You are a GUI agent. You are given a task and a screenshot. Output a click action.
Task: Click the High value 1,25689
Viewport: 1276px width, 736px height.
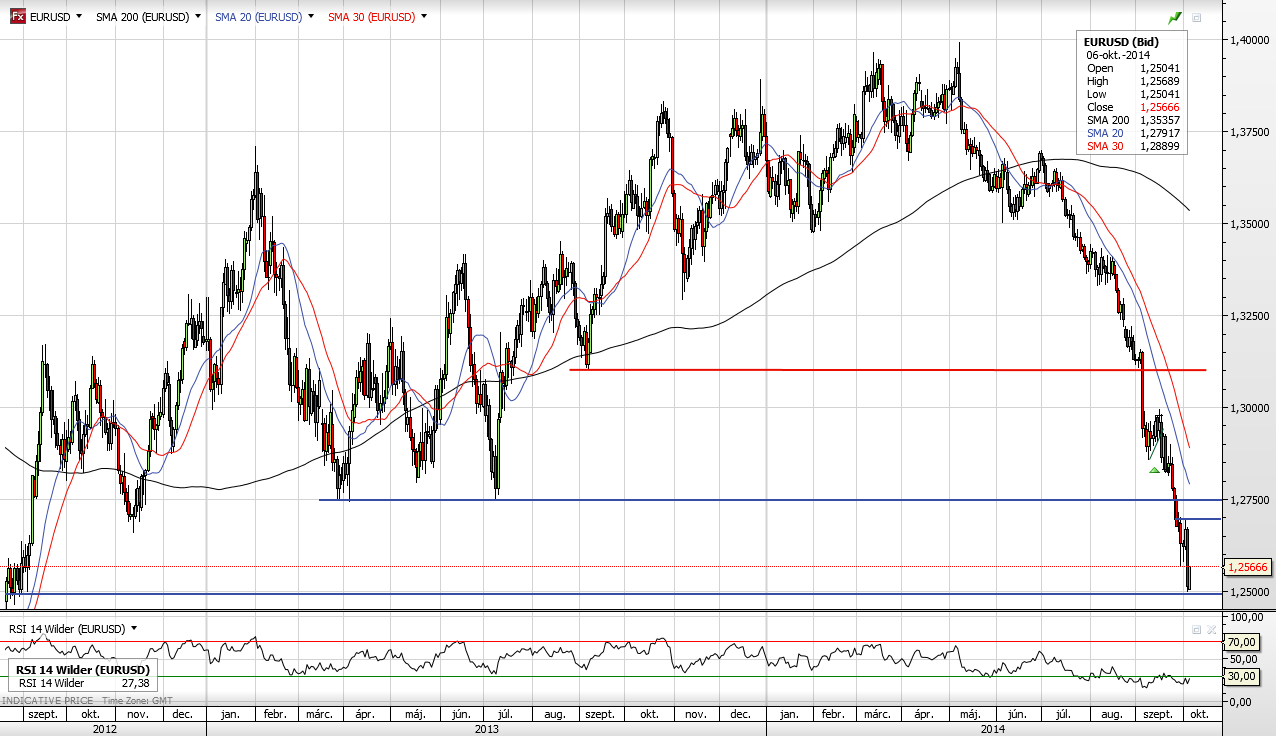[x=1158, y=81]
